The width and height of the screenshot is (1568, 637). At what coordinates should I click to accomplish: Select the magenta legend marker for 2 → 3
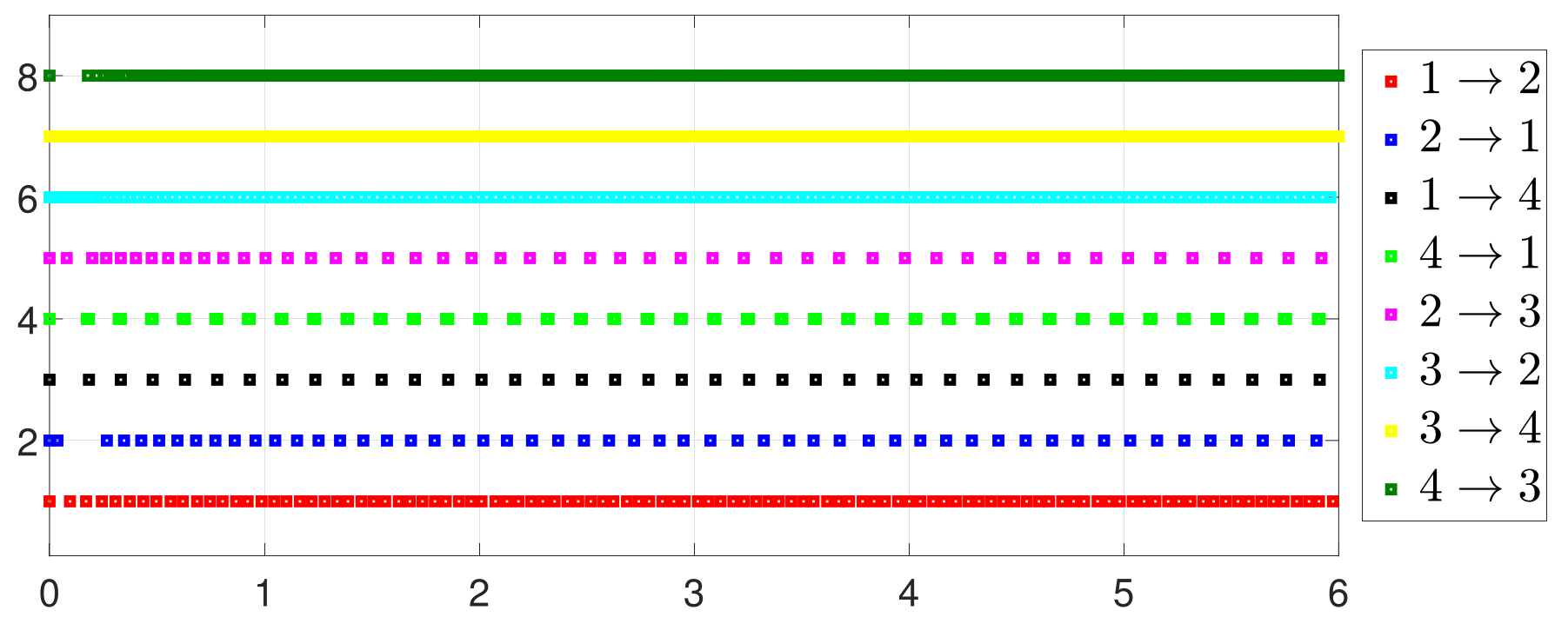pyautogui.click(x=1391, y=315)
